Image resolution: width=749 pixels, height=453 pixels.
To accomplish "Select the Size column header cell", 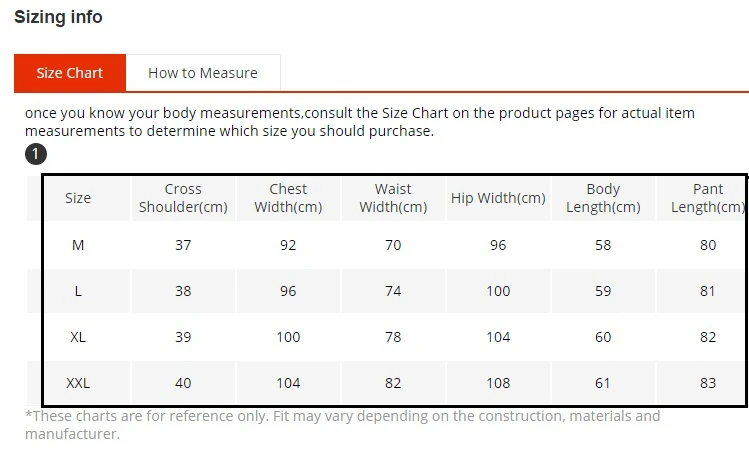I will 78,198.
